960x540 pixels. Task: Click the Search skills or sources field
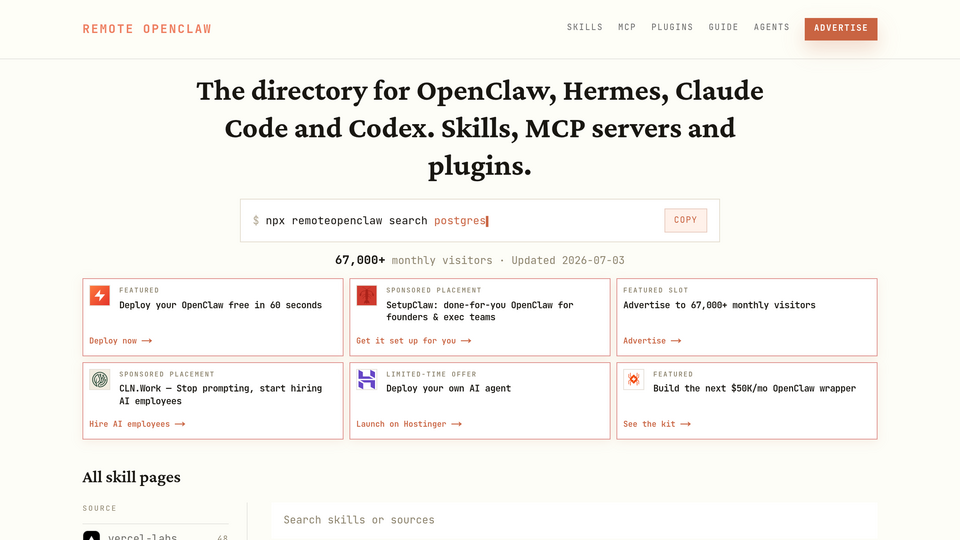574,520
